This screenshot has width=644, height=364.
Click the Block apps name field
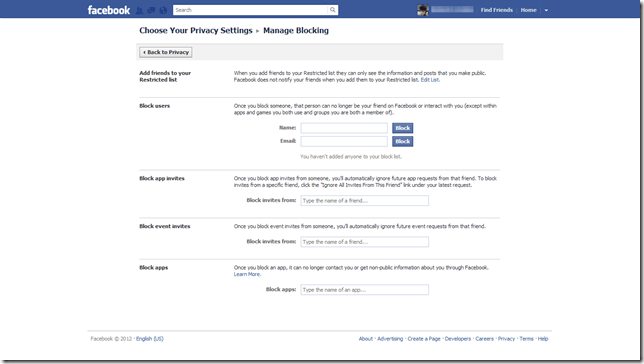click(x=364, y=290)
